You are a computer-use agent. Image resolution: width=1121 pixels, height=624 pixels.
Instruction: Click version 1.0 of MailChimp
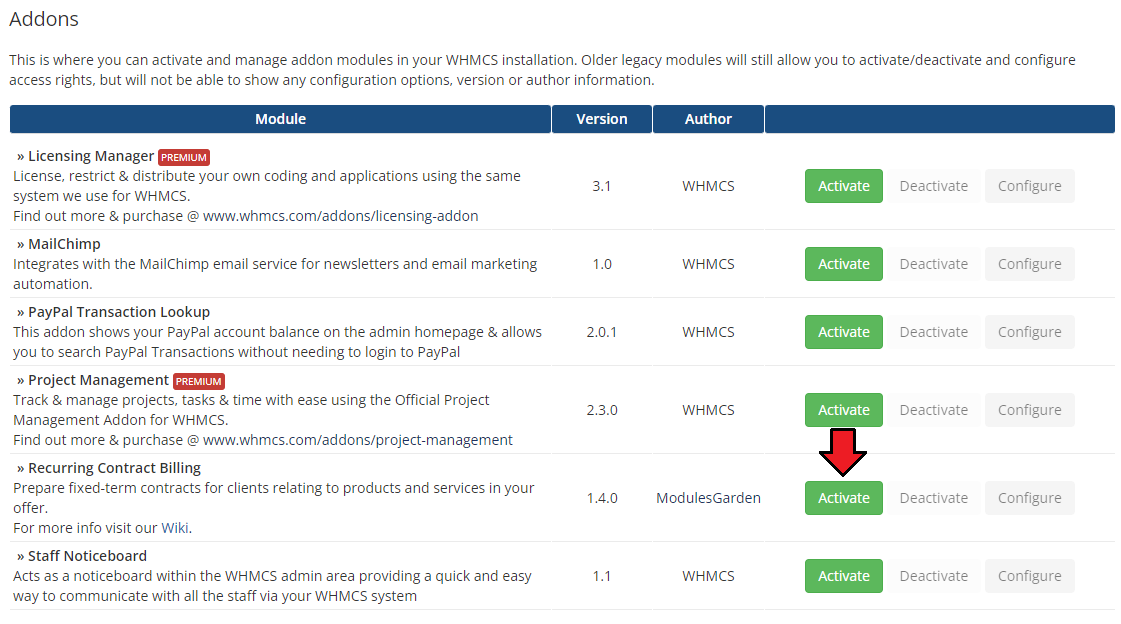pos(602,264)
